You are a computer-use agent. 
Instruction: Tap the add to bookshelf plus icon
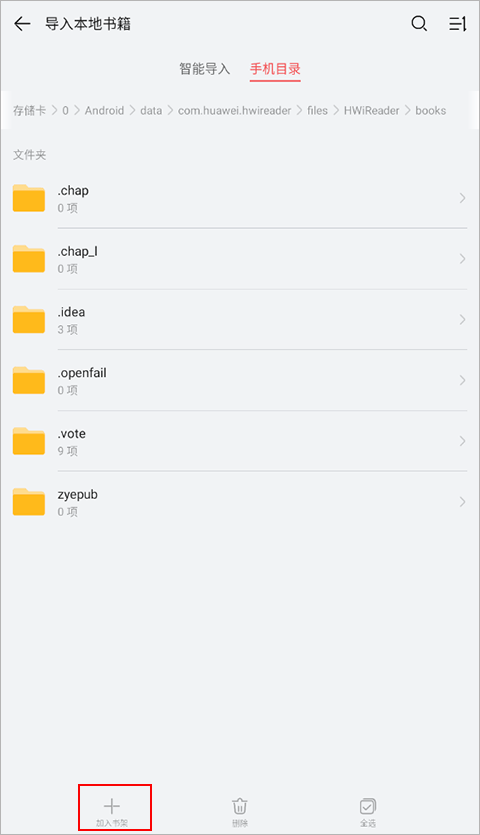(112, 806)
